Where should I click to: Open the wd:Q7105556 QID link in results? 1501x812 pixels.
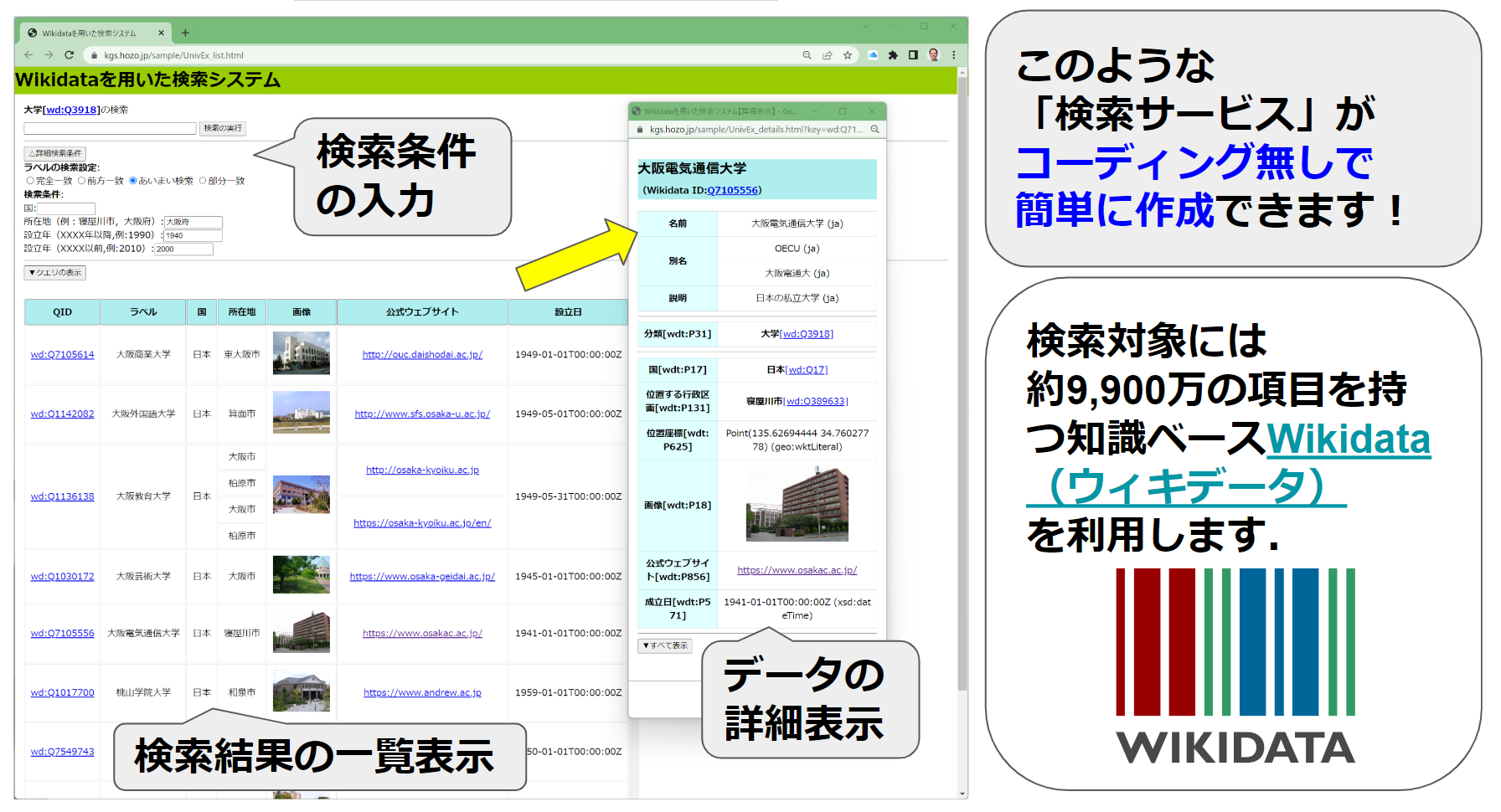pos(63,634)
